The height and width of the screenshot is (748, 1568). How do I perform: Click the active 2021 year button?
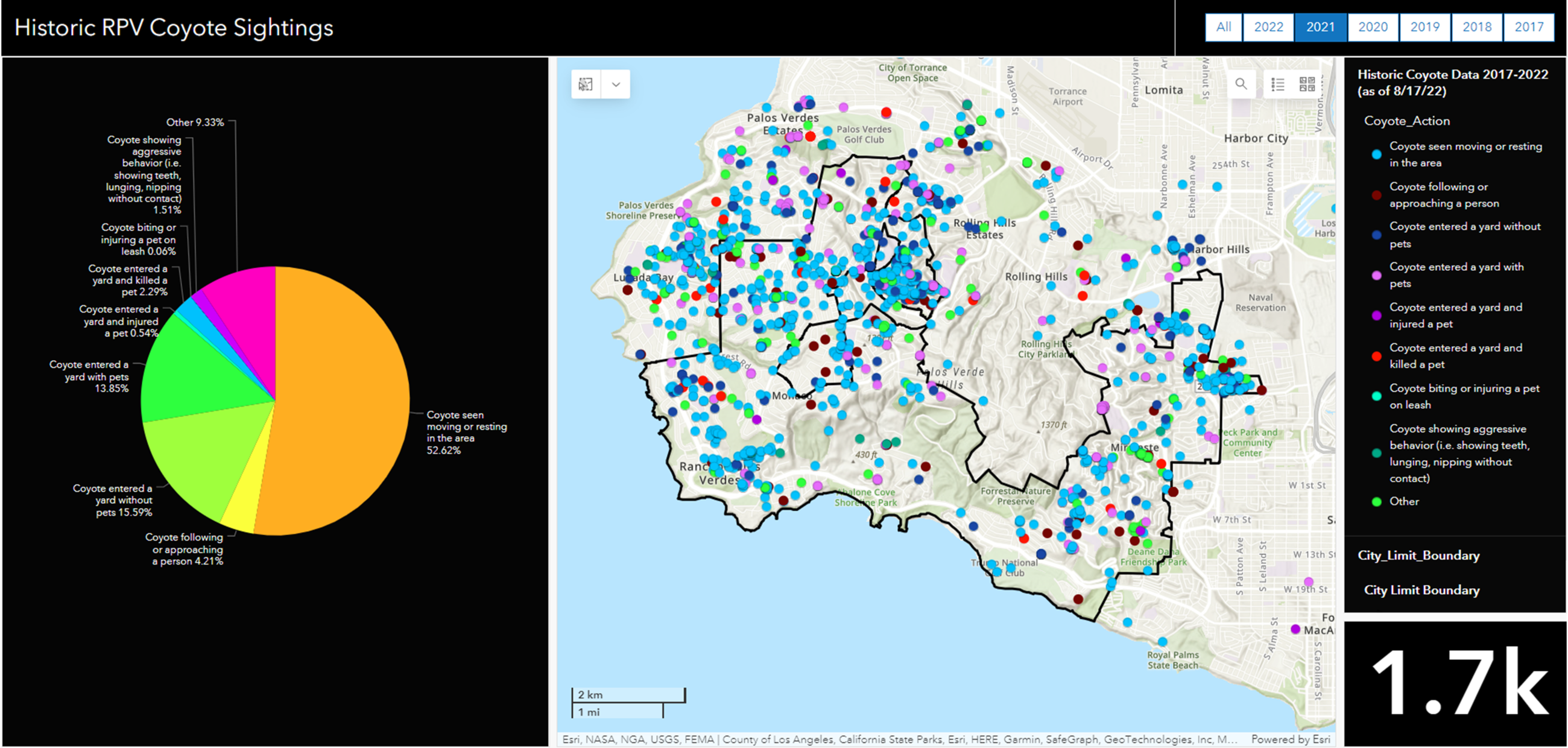pyautogui.click(x=1320, y=27)
